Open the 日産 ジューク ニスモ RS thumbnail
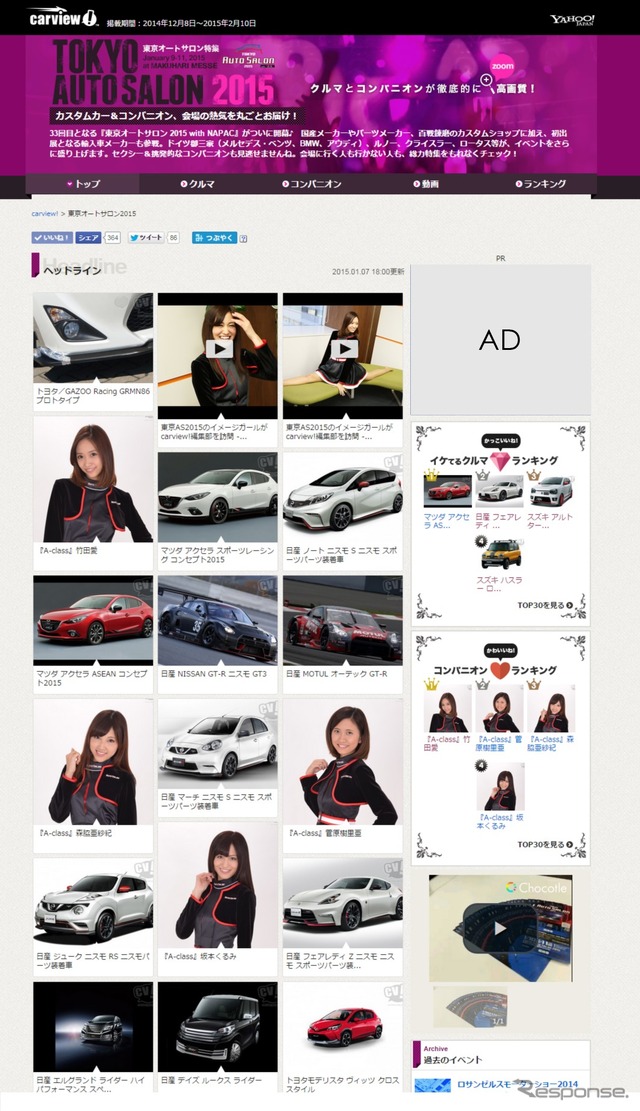Viewport: 640px width, 1111px height. [93, 903]
